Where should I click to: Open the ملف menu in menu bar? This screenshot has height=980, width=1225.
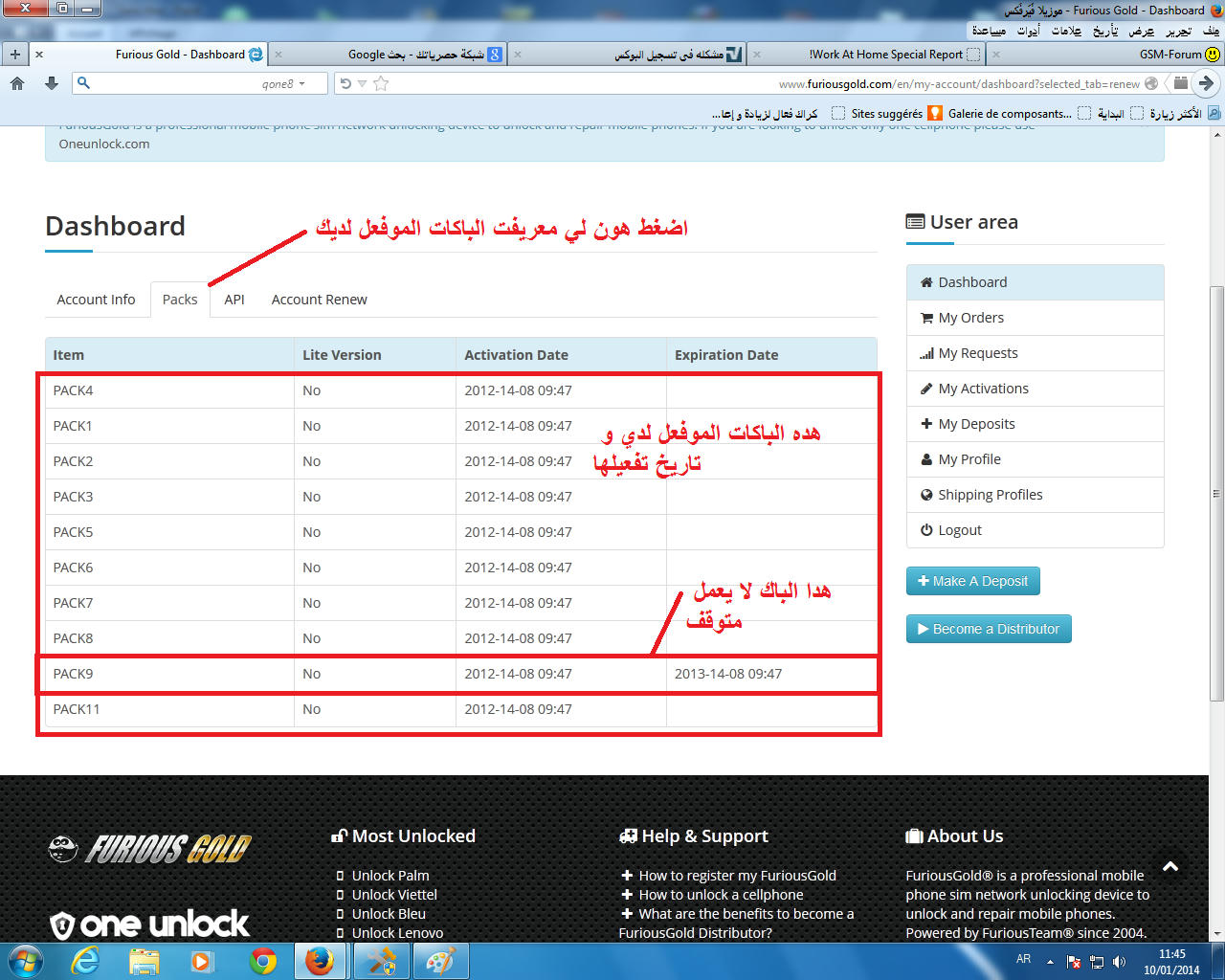click(1212, 31)
